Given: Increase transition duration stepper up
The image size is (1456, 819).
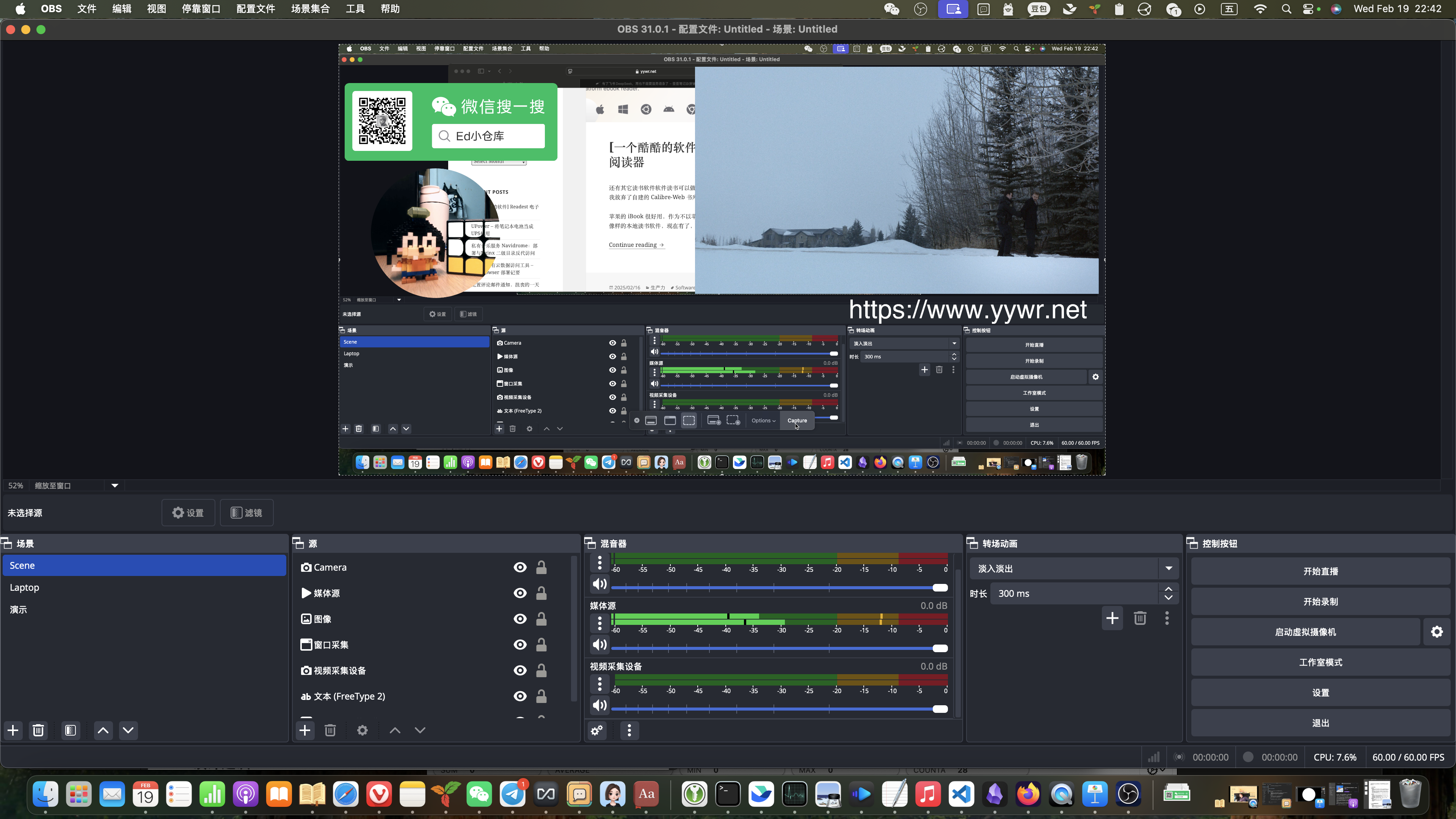Looking at the screenshot, I should (x=1168, y=589).
